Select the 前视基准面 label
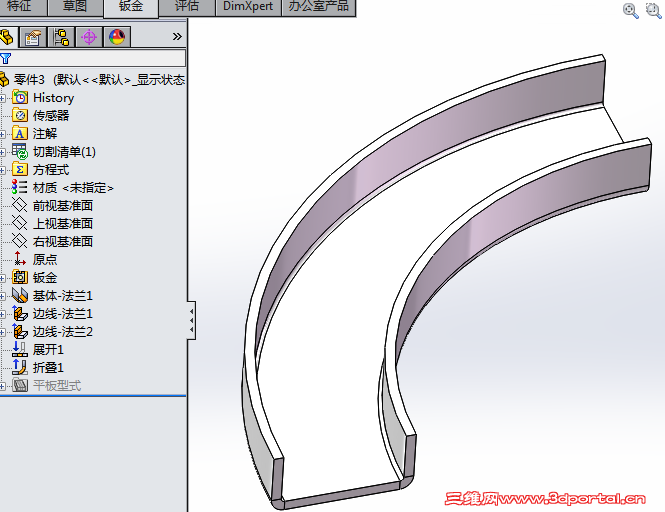This screenshot has width=665, height=512. [63, 206]
